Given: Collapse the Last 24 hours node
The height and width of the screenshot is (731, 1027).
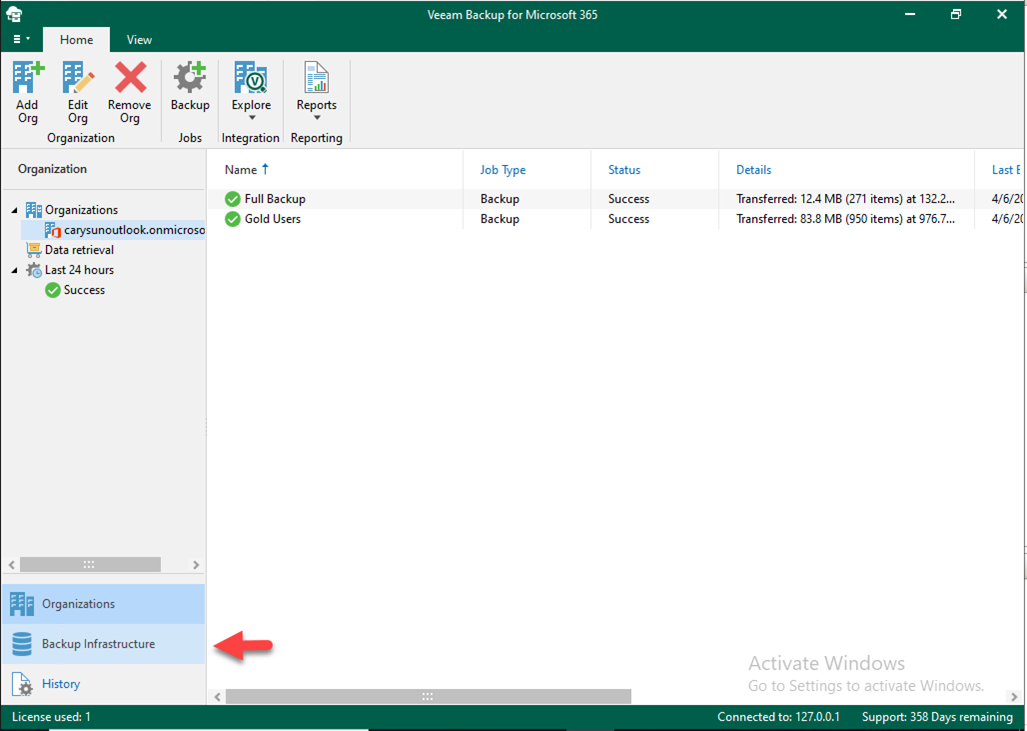Looking at the screenshot, I should (14, 270).
